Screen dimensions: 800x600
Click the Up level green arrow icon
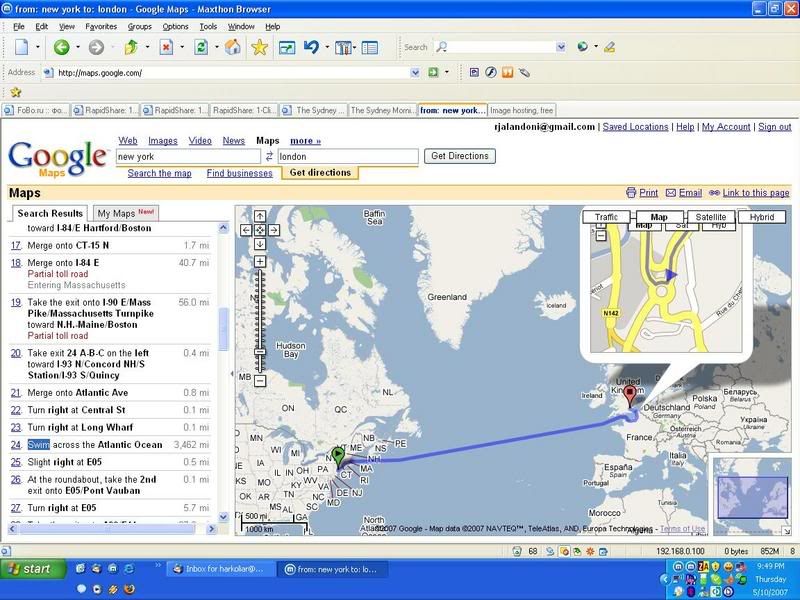[x=131, y=47]
